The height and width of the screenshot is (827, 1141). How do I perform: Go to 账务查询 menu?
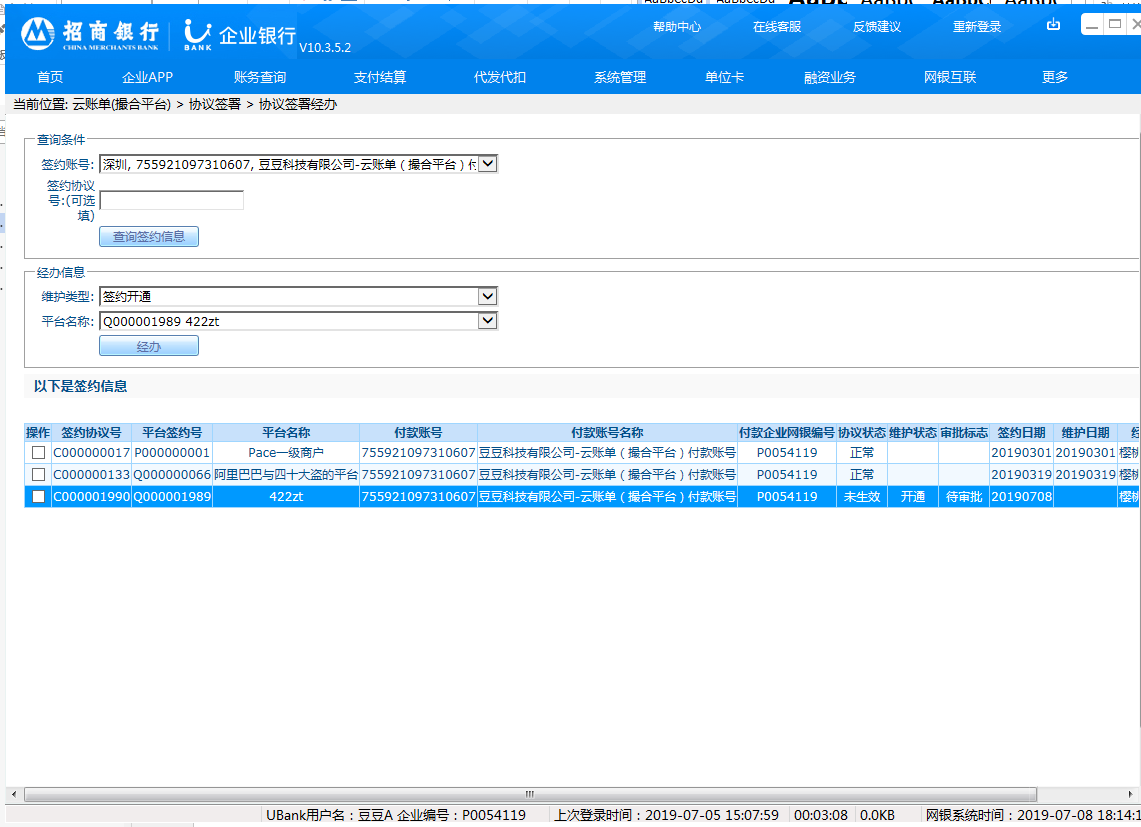pos(260,77)
